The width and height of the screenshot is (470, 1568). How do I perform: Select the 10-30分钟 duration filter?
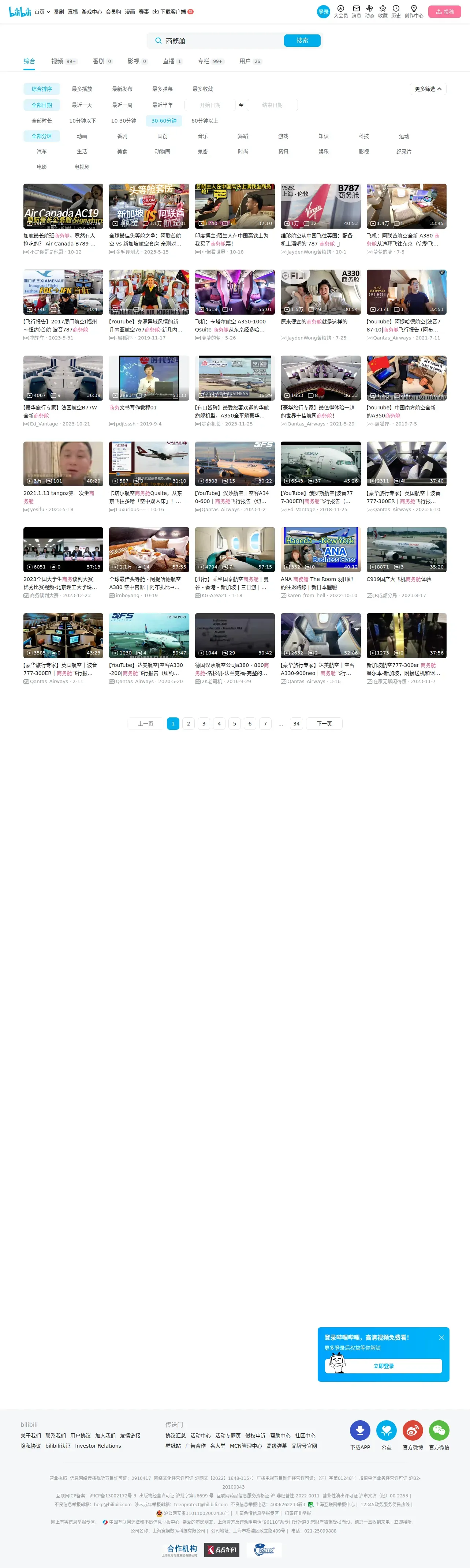[124, 120]
